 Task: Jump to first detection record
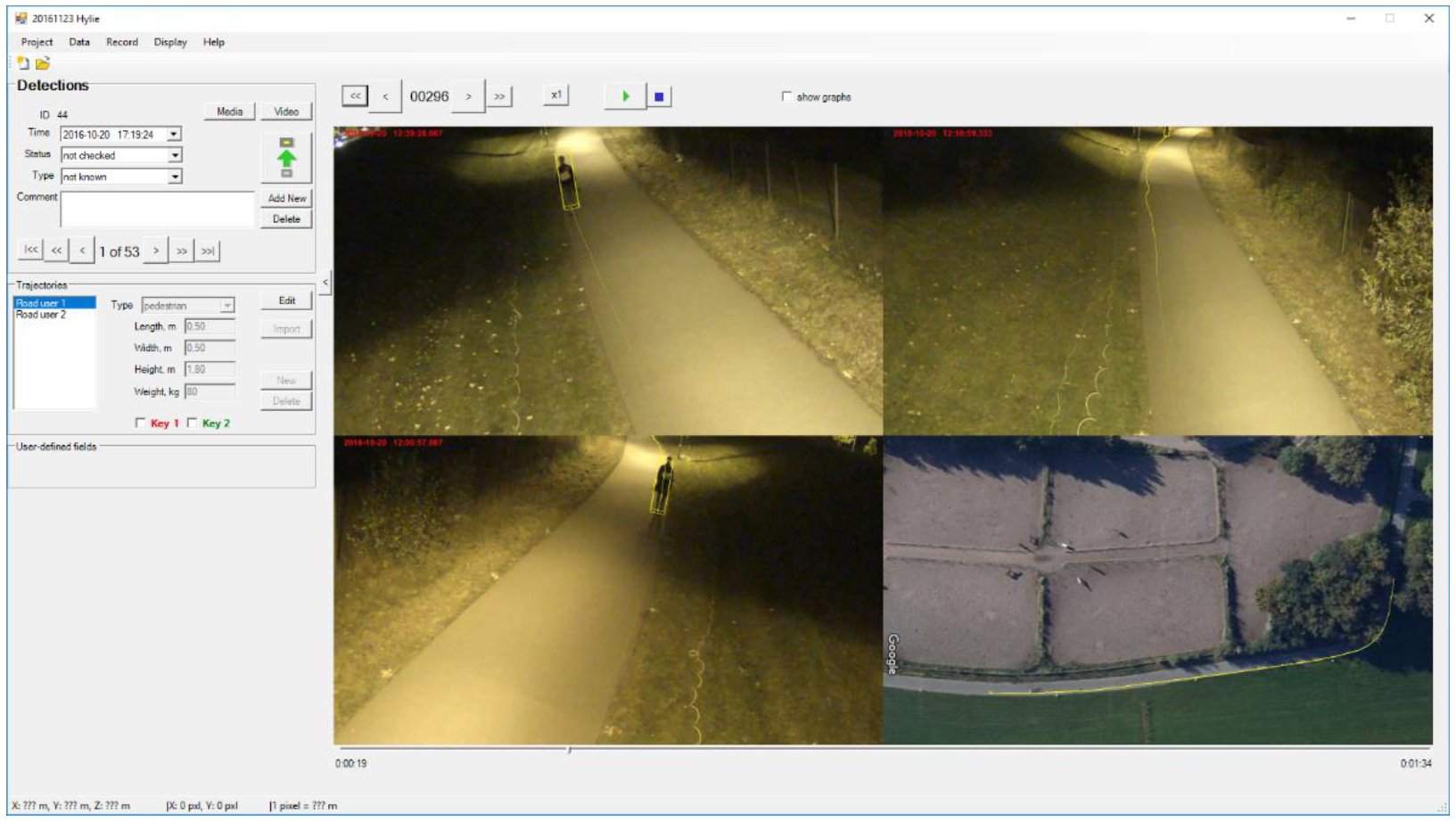click(x=31, y=251)
